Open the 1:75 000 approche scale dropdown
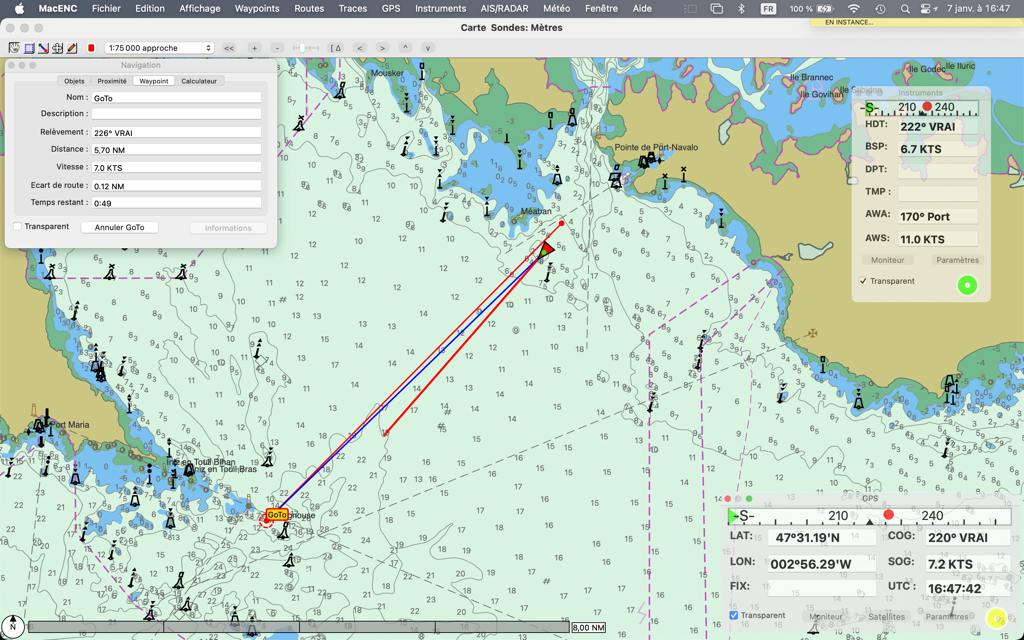Viewport: 1024px width, 640px height. click(160, 48)
